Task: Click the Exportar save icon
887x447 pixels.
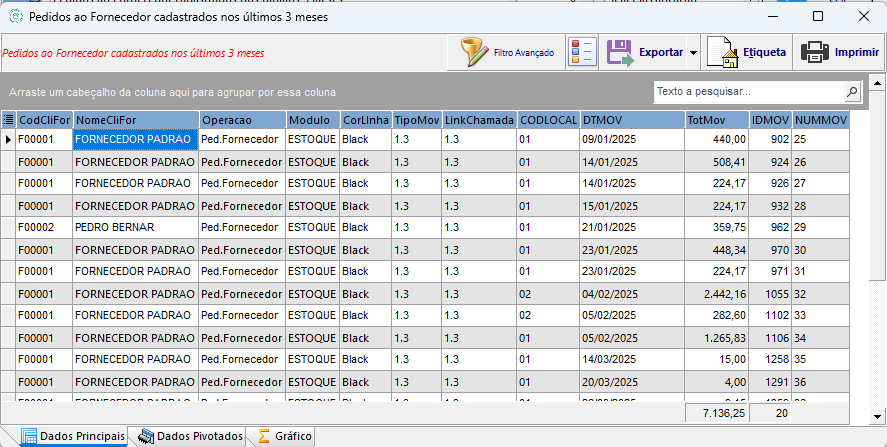Action: tap(620, 52)
